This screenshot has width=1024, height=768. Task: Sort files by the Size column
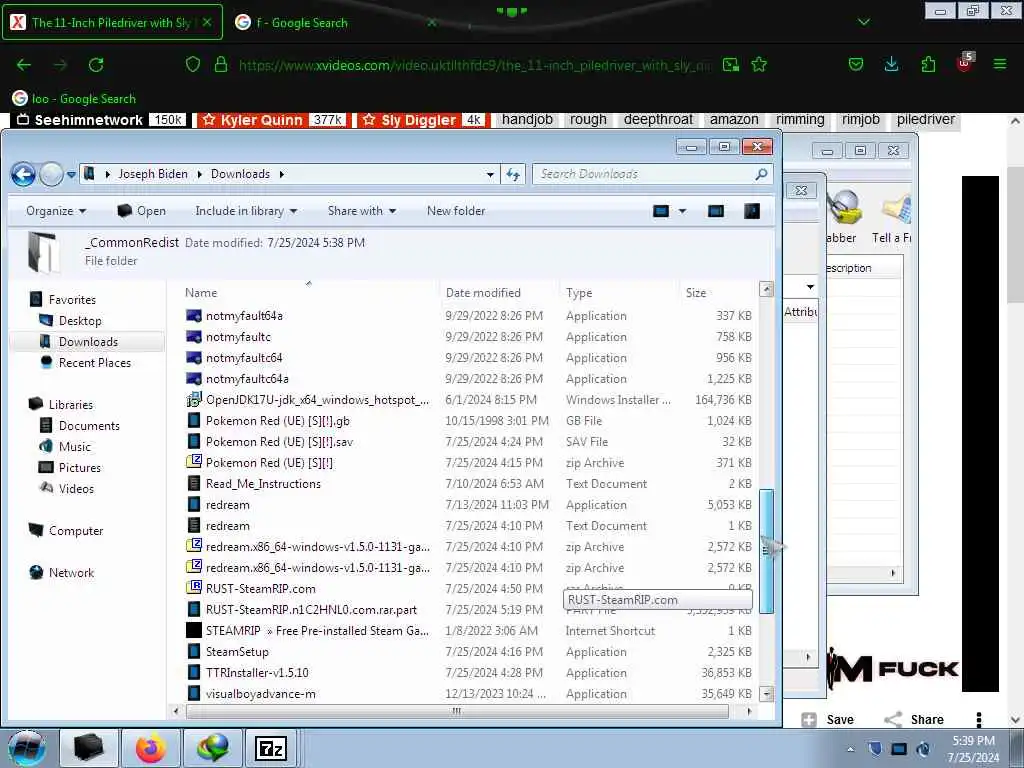pos(696,293)
